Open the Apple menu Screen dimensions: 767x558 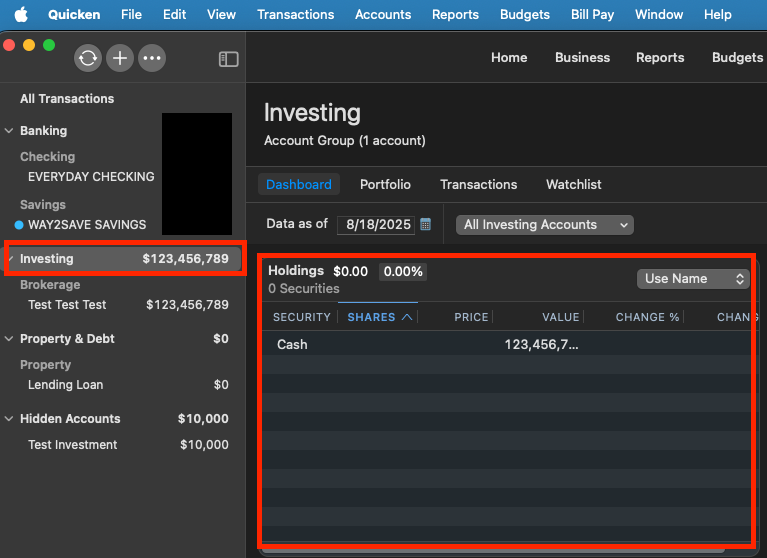[21, 15]
